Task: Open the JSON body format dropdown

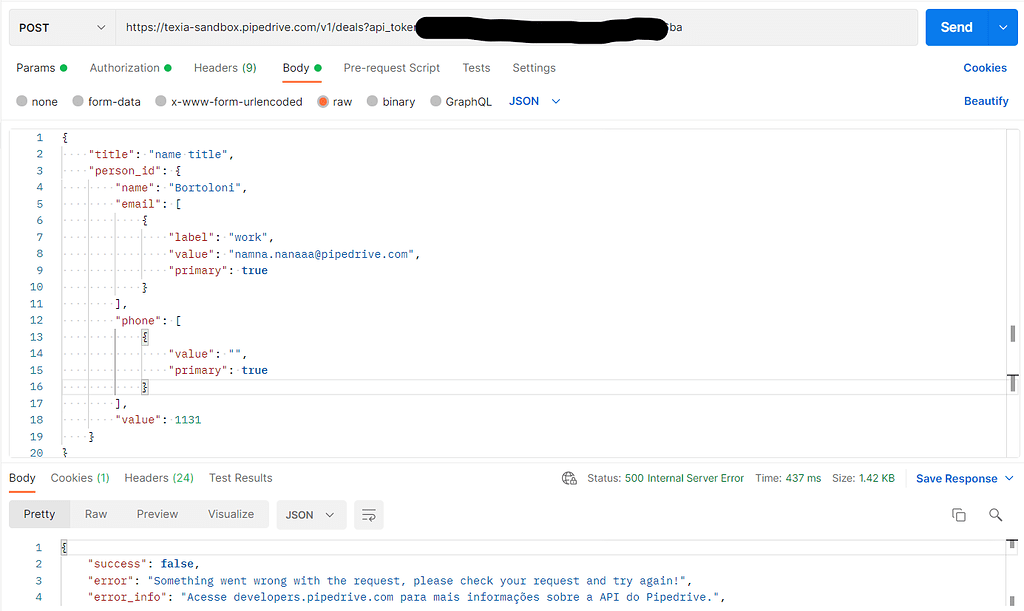Action: pos(534,101)
